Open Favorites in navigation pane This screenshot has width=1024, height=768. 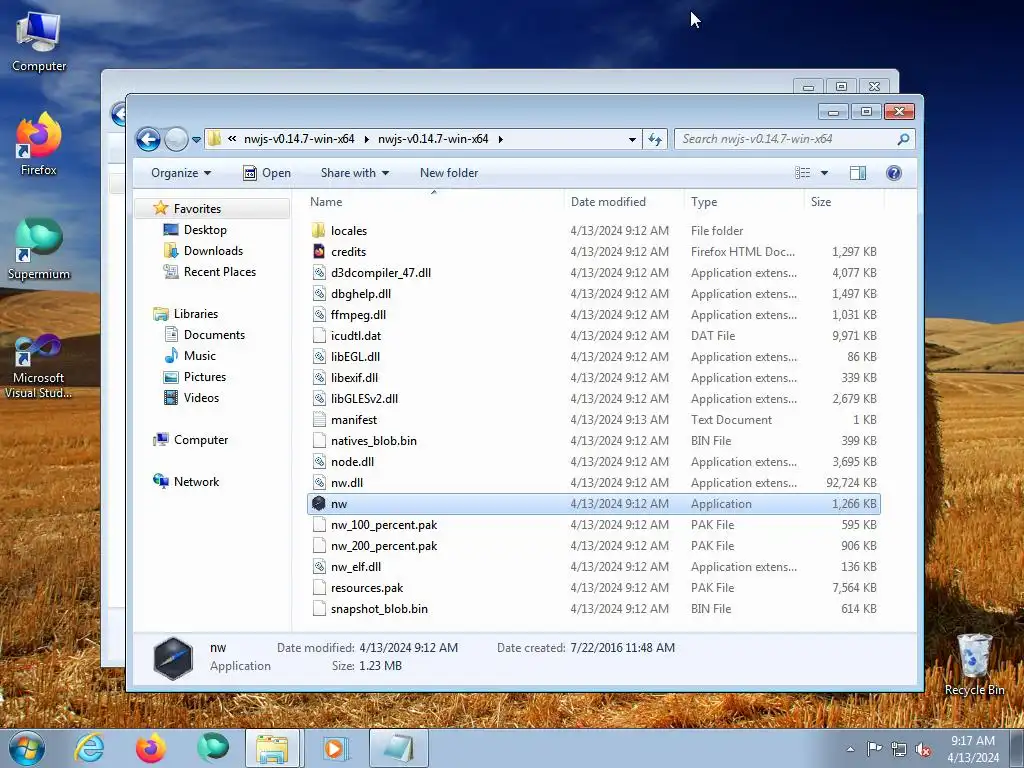click(x=197, y=208)
